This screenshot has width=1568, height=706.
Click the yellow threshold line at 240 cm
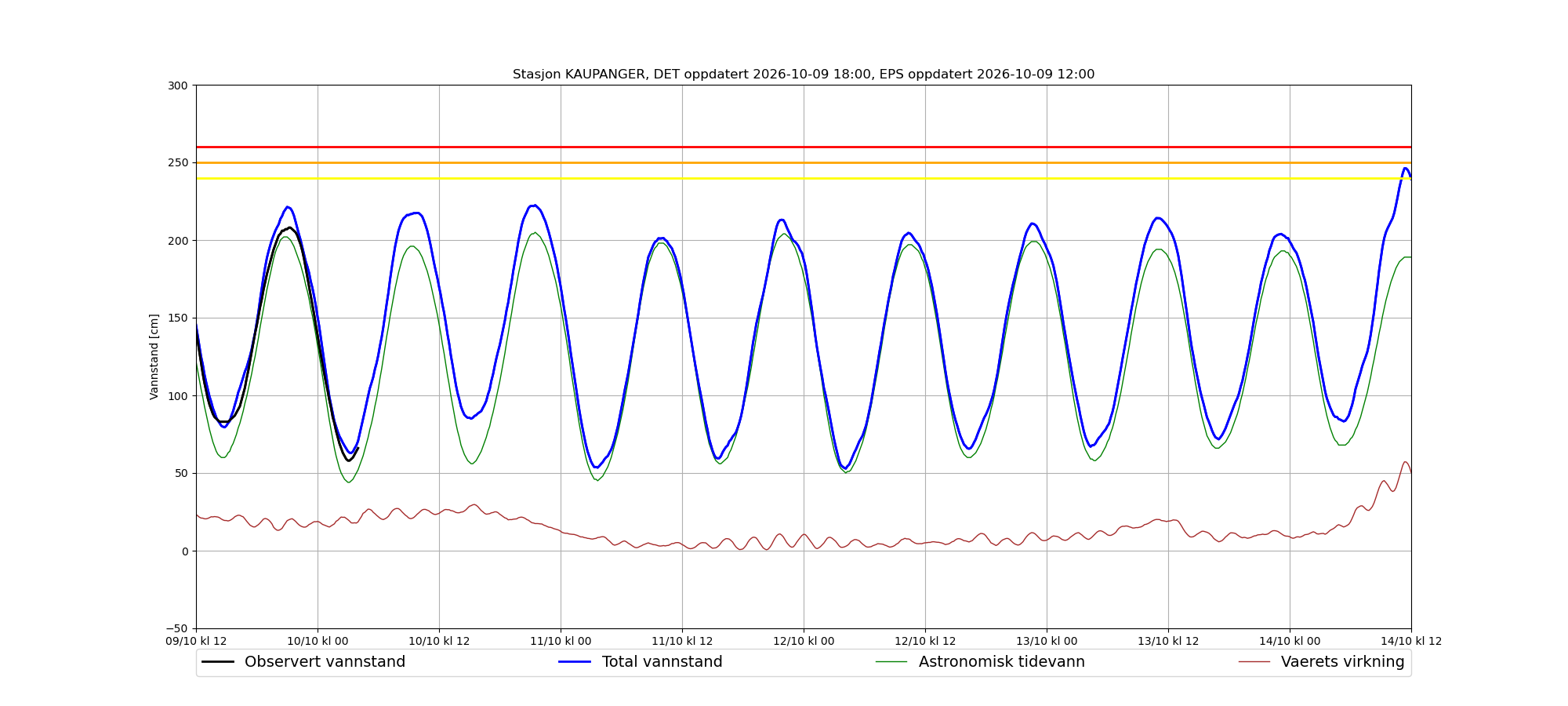(x=804, y=178)
